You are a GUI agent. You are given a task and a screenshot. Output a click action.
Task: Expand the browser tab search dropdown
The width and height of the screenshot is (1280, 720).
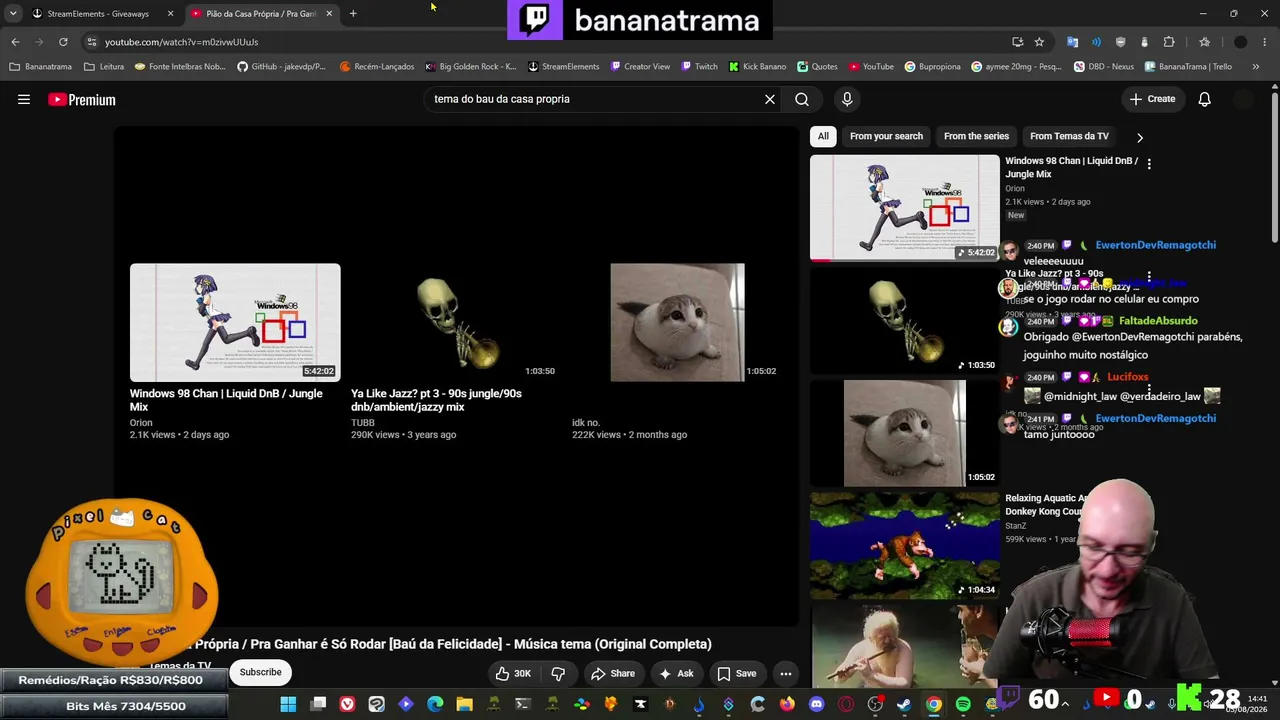point(12,13)
